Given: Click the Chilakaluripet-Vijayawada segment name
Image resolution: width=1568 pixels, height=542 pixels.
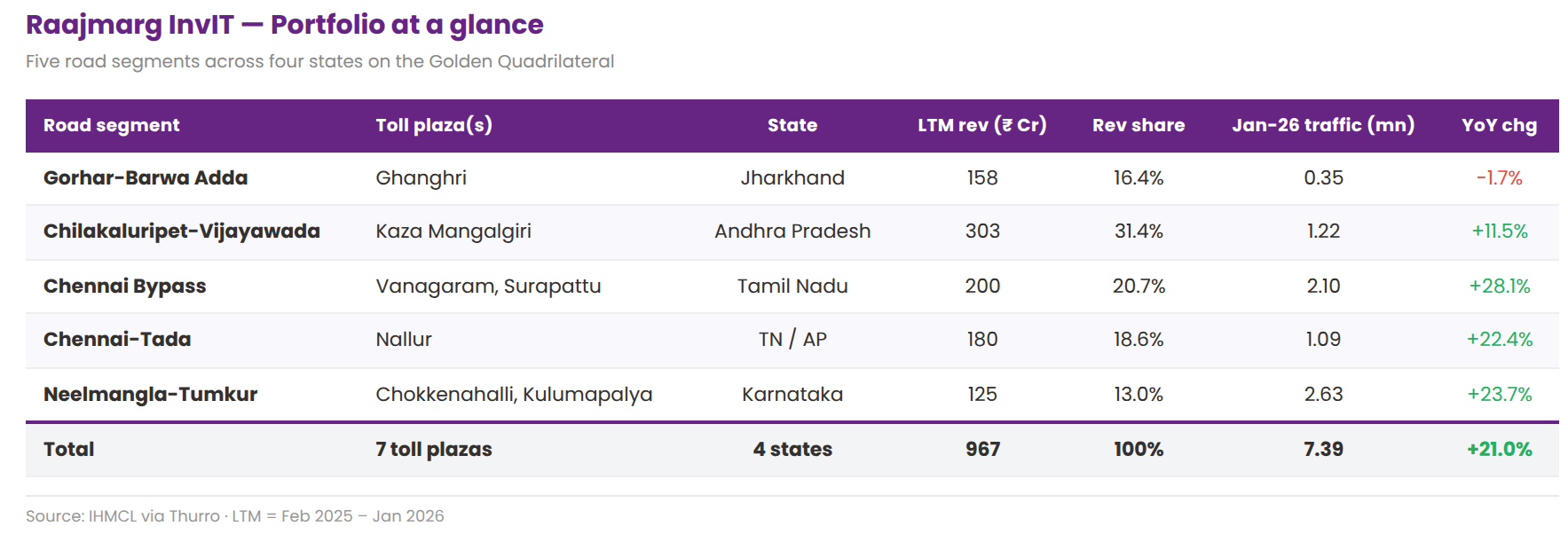Looking at the screenshot, I should [182, 231].
